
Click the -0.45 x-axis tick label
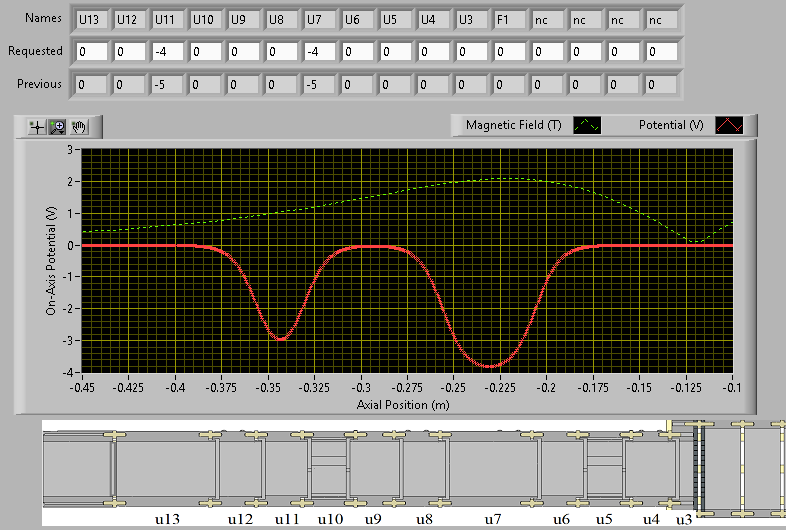(x=82, y=388)
